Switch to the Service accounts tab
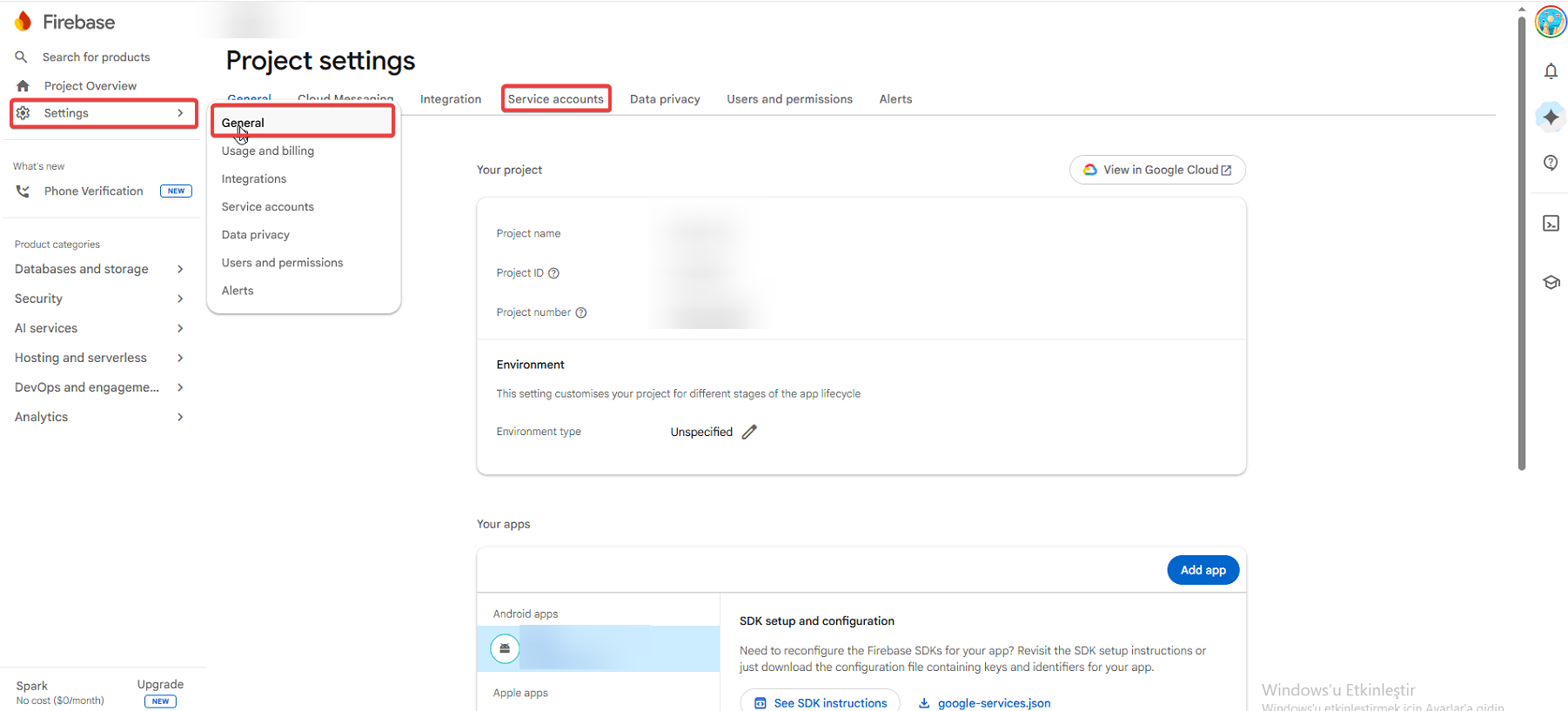The height and width of the screenshot is (711, 1568). [556, 99]
